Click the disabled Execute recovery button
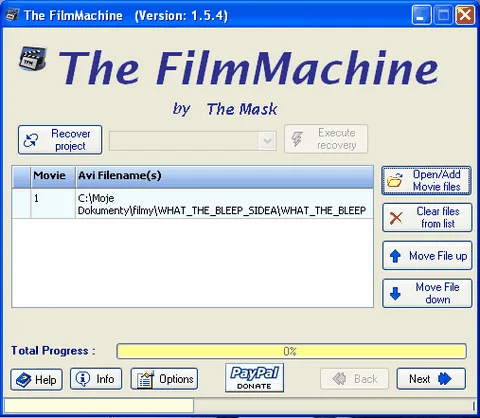This screenshot has height=418, width=480. click(326, 139)
